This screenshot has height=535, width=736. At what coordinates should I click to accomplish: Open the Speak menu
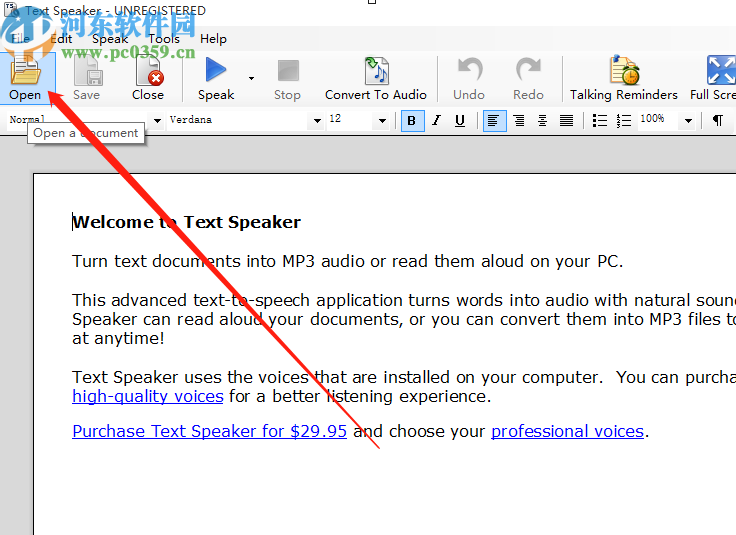point(110,38)
